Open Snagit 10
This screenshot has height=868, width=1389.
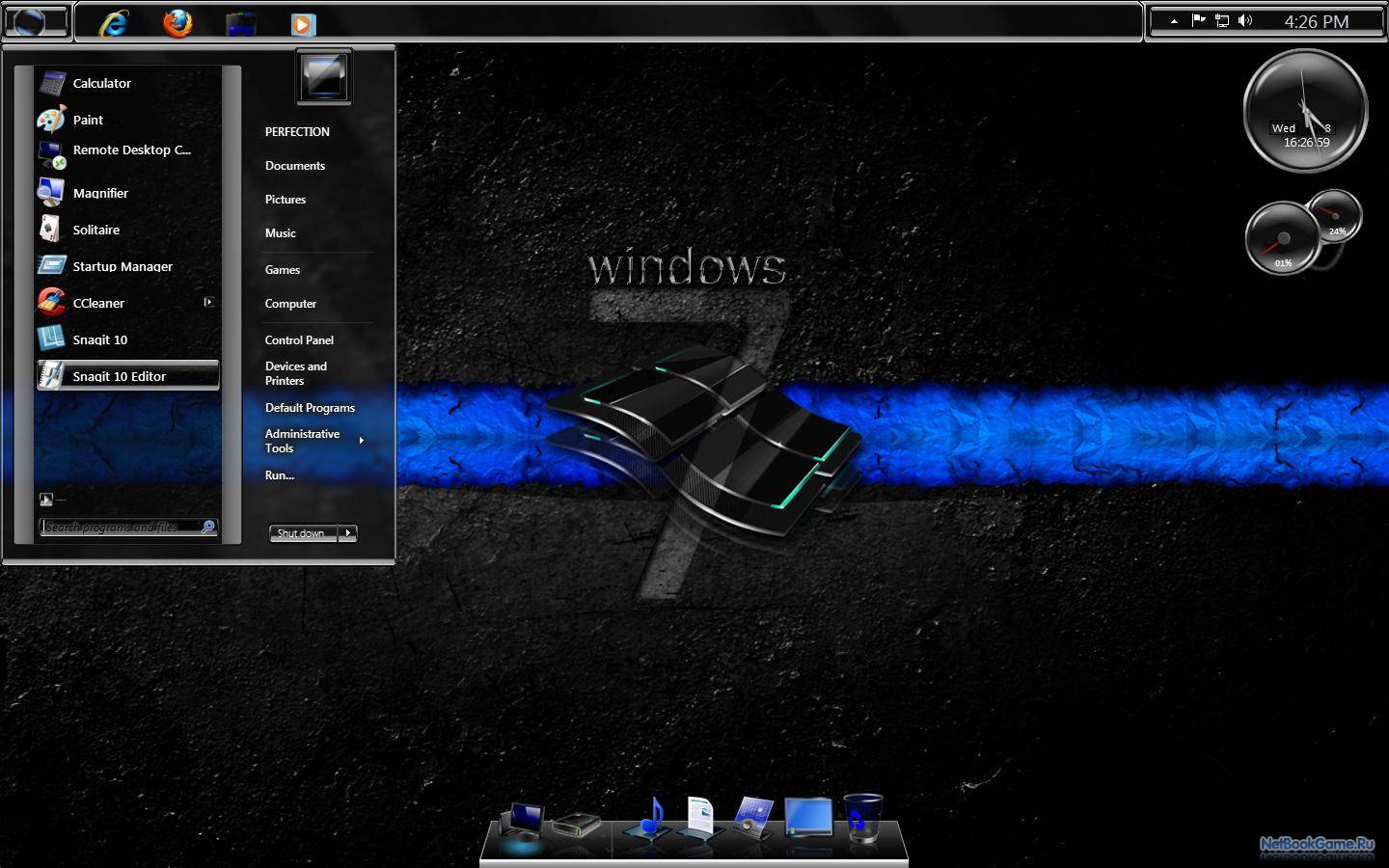click(127, 339)
